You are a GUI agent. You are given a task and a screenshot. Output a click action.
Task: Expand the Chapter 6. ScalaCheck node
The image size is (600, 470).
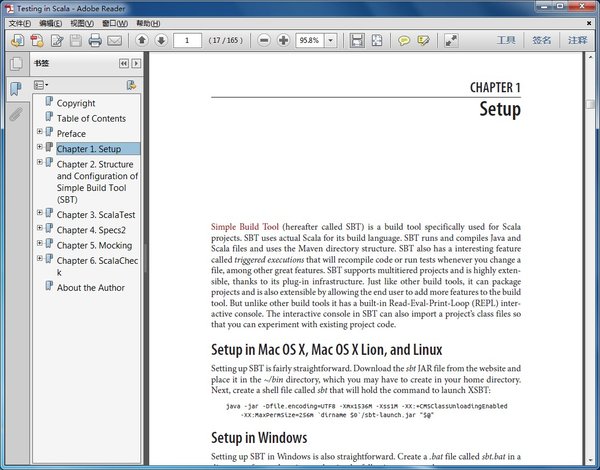(39, 258)
